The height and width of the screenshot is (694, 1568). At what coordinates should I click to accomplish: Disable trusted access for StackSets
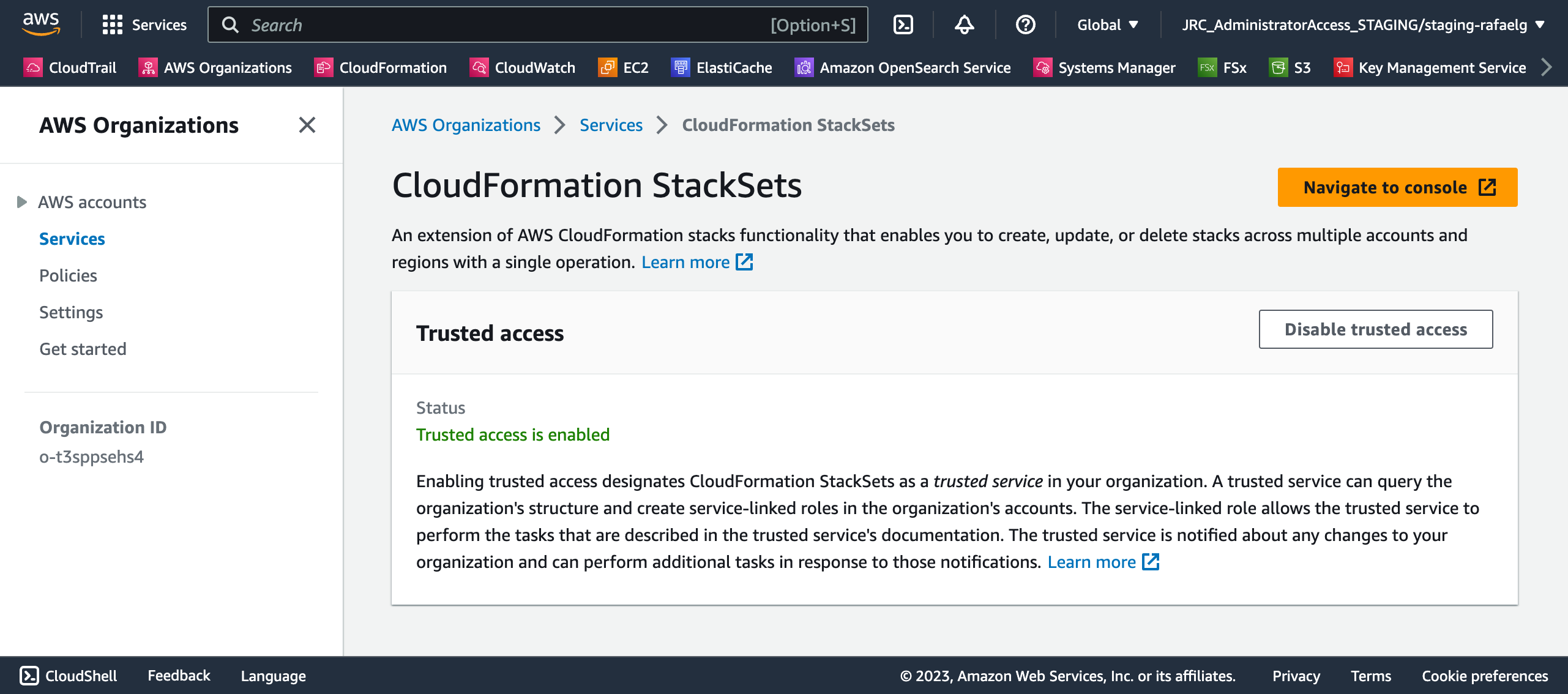(1375, 329)
